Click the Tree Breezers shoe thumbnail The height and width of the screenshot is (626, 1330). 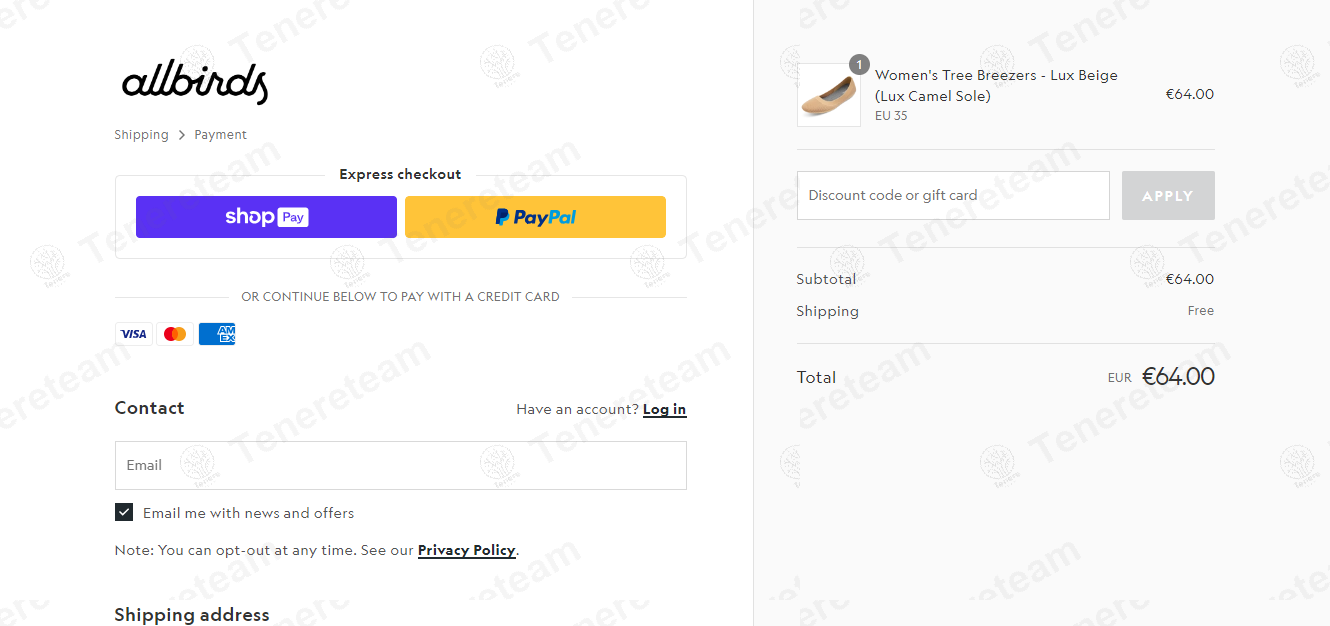[x=828, y=95]
